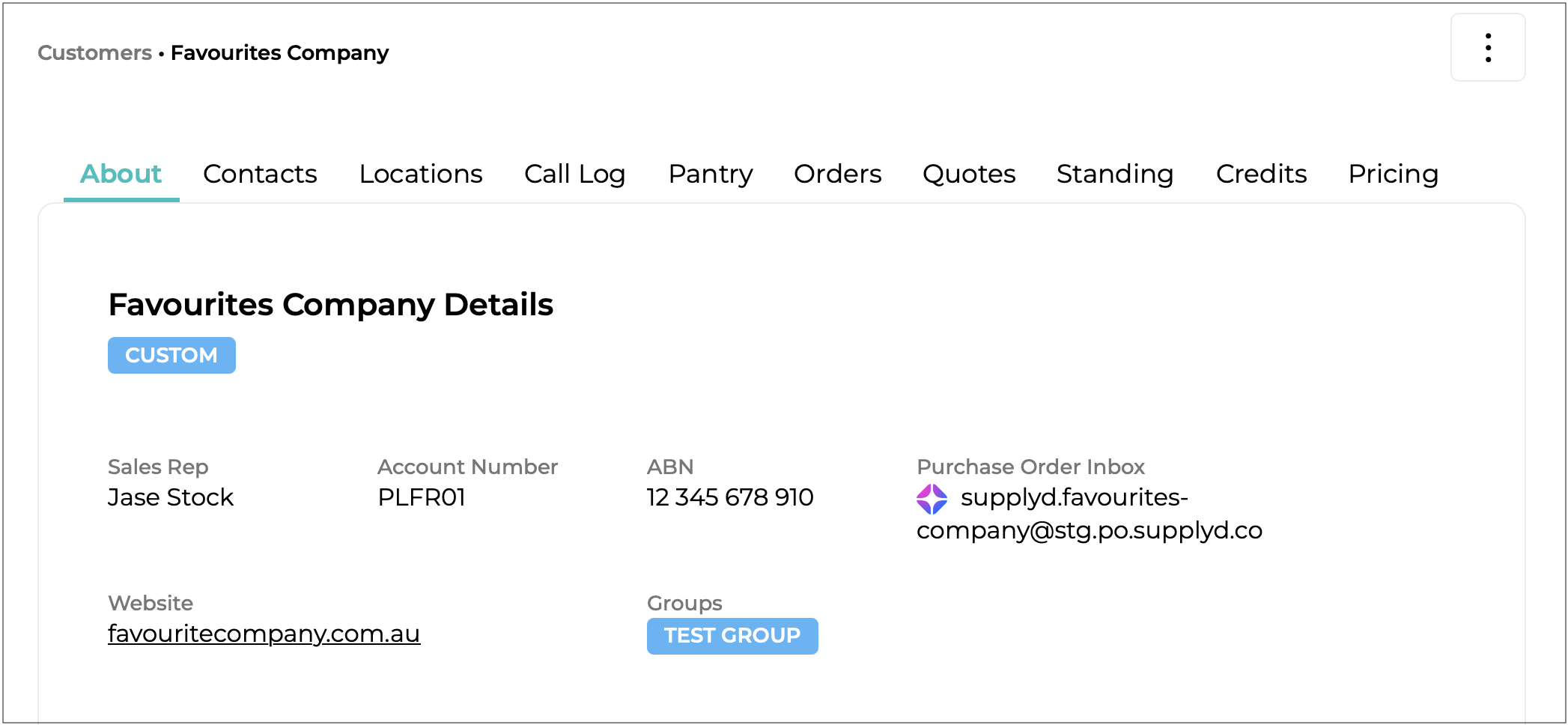Click the account number PLFR01

tap(422, 497)
